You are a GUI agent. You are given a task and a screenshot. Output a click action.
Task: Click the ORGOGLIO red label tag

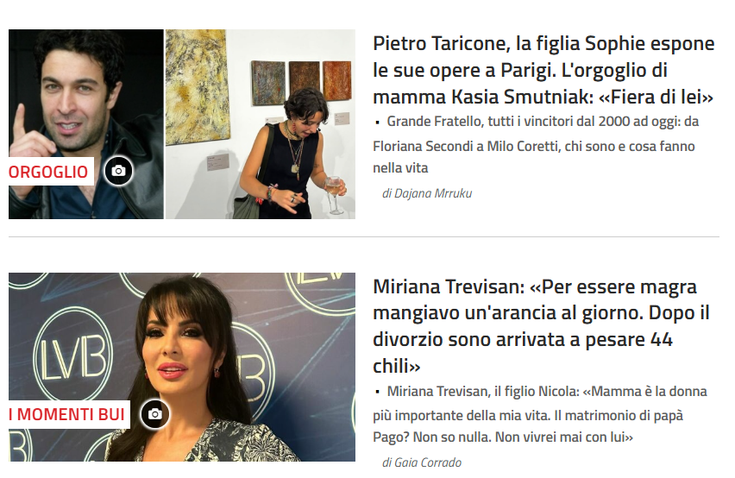[x=51, y=172]
